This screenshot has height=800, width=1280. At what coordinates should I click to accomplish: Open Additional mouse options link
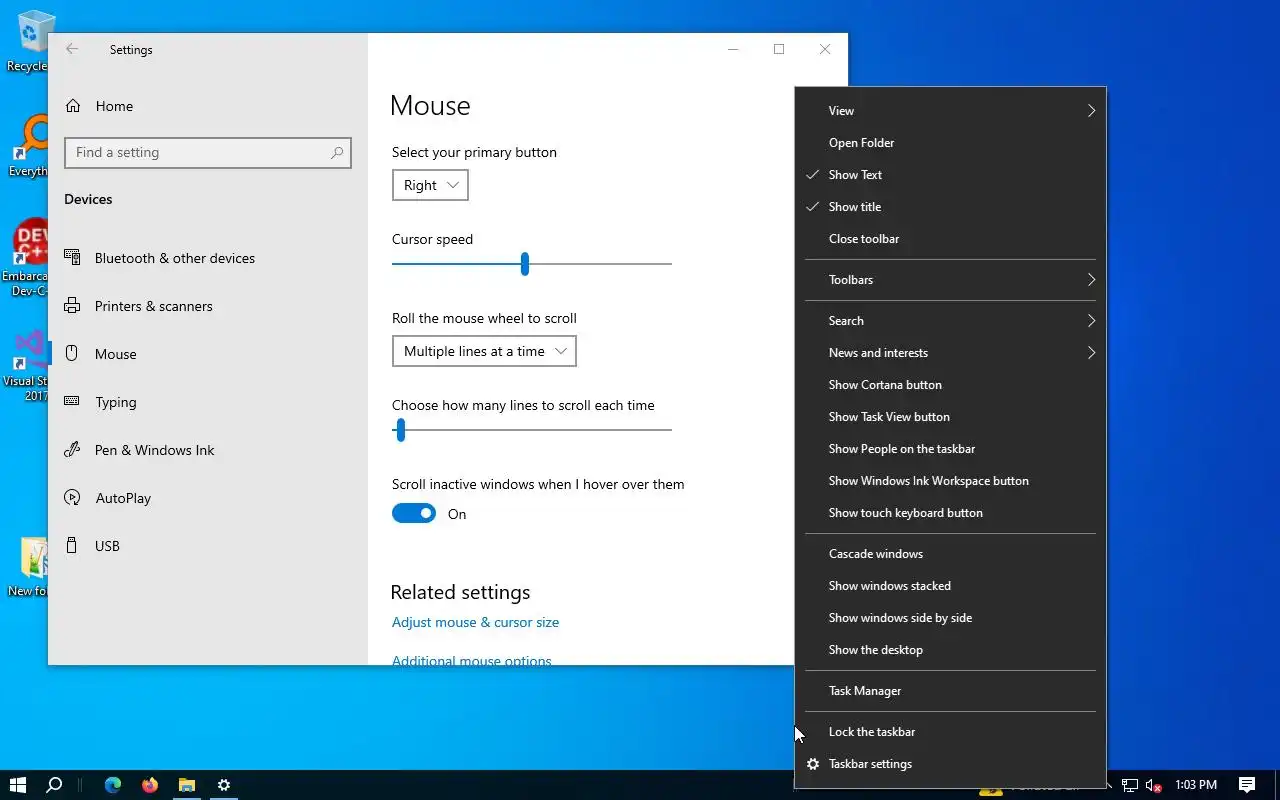[471, 660]
